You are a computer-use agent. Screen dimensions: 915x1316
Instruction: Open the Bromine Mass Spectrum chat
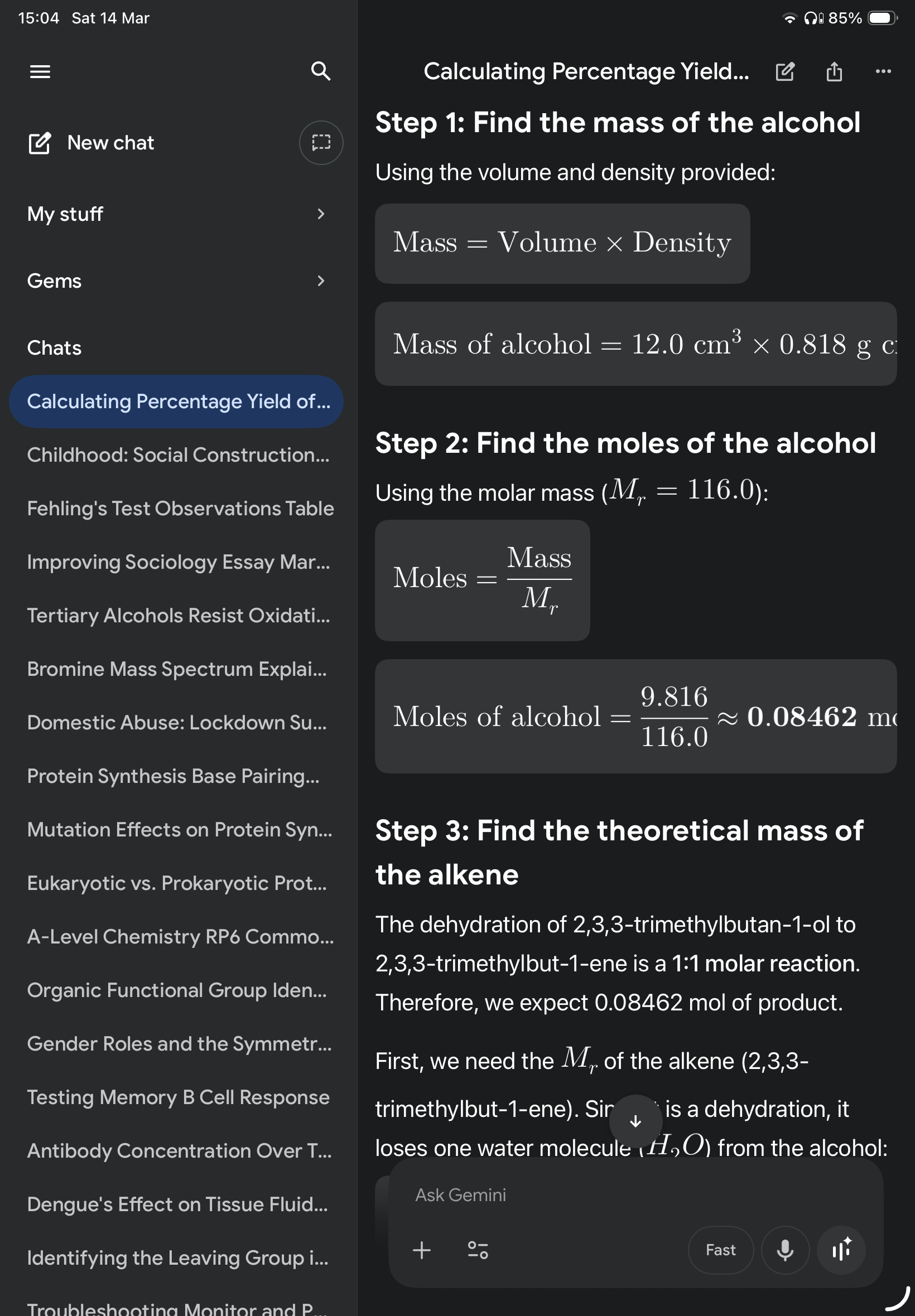176,669
